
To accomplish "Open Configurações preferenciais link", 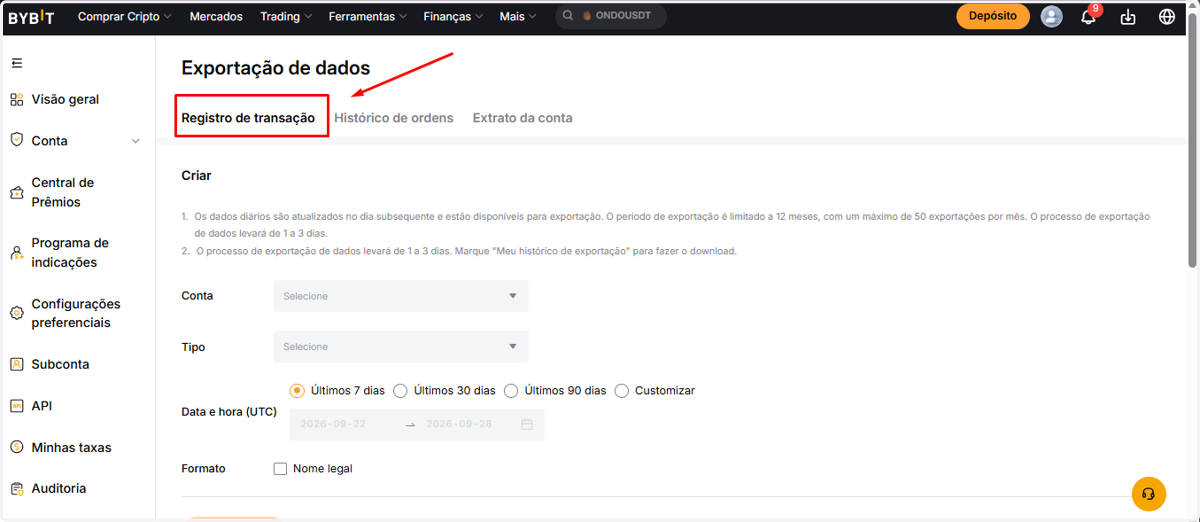I will 76,313.
